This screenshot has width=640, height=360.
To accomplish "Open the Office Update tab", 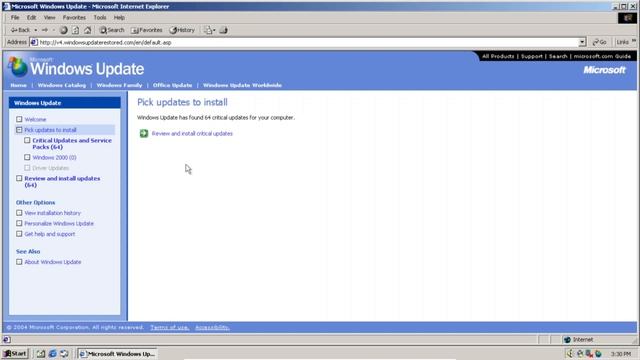I will pos(172,85).
